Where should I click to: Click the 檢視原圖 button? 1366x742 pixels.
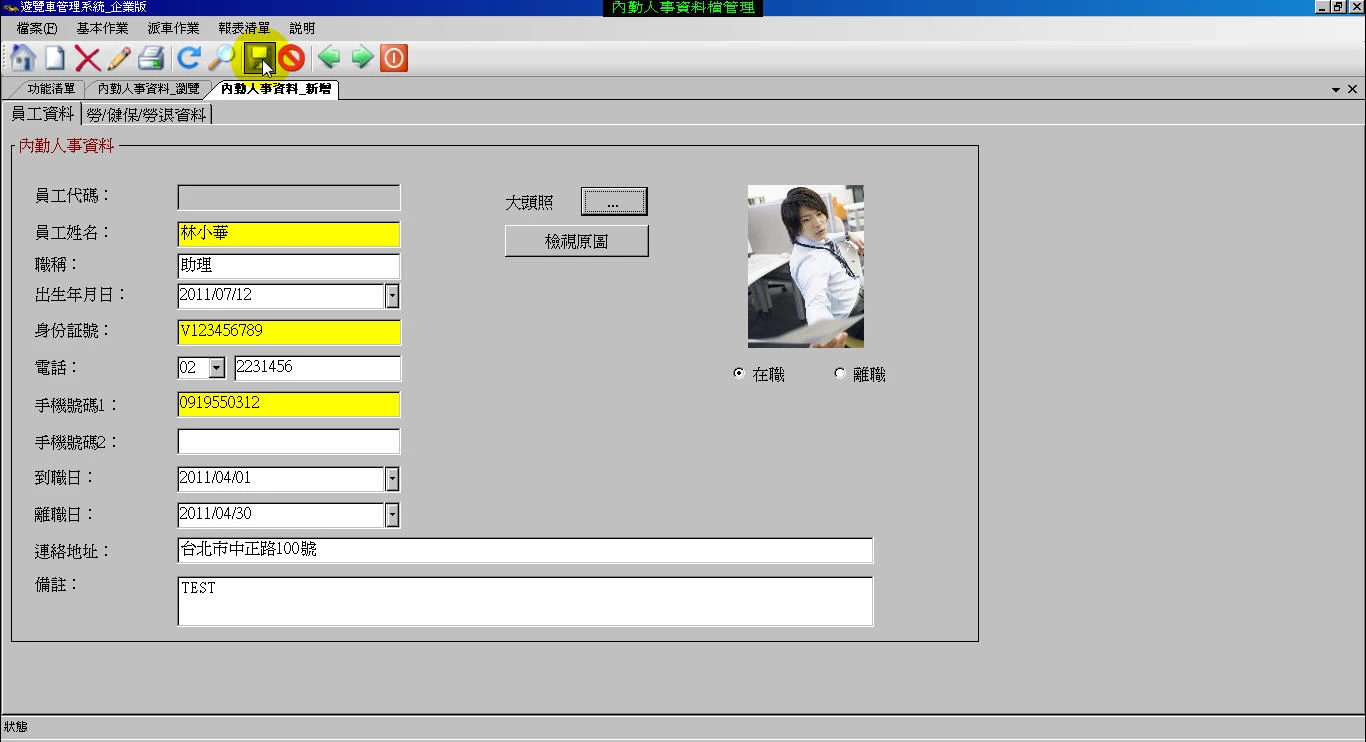click(x=576, y=241)
